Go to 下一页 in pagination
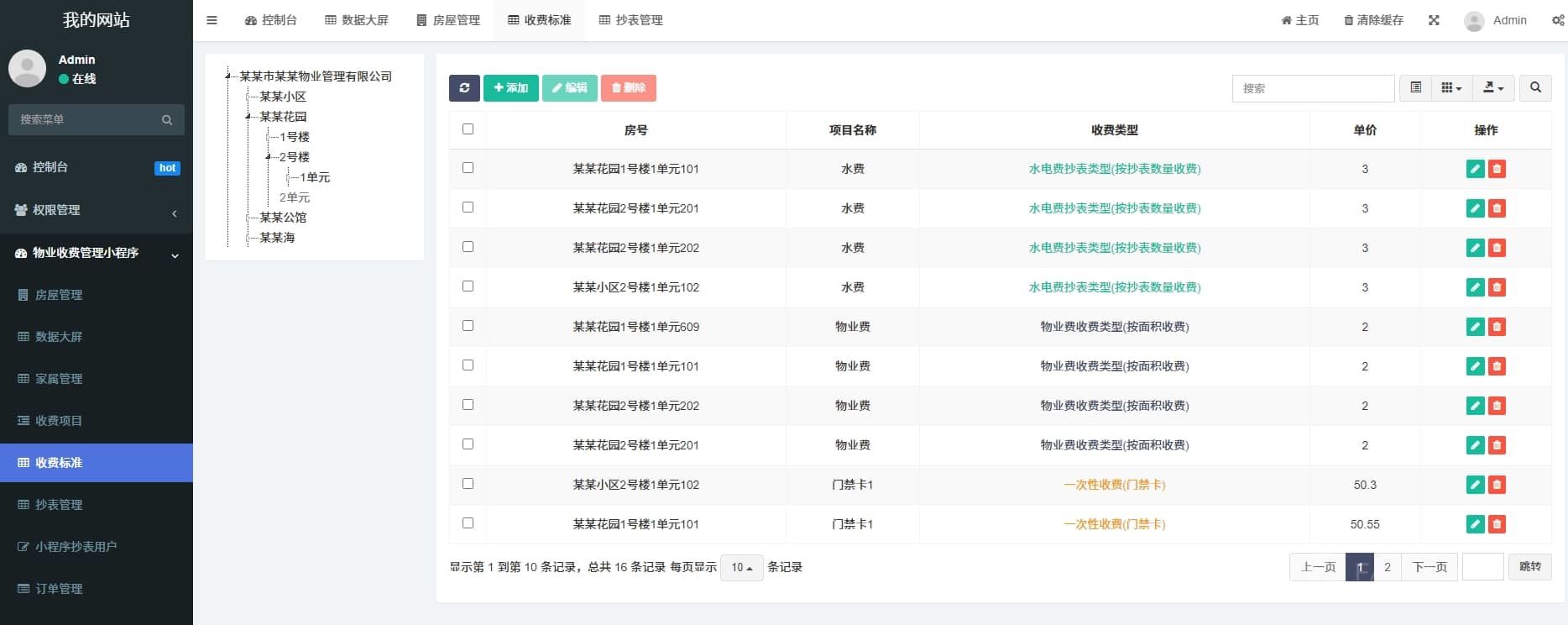Screen dimensions: 1568x625 (x=1429, y=567)
